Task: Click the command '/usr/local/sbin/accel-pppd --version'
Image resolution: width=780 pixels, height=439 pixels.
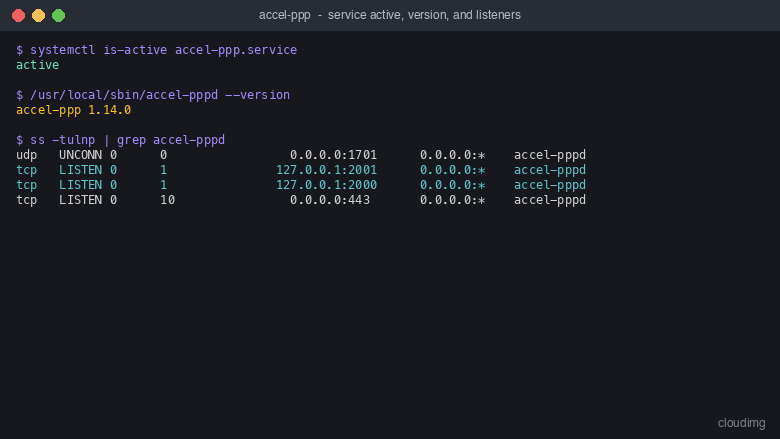Action: pos(160,94)
